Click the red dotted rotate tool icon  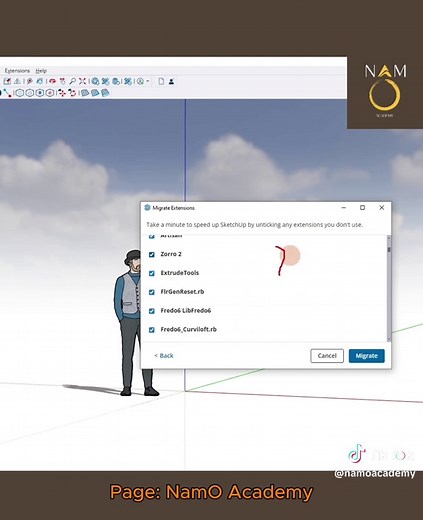click(72, 93)
